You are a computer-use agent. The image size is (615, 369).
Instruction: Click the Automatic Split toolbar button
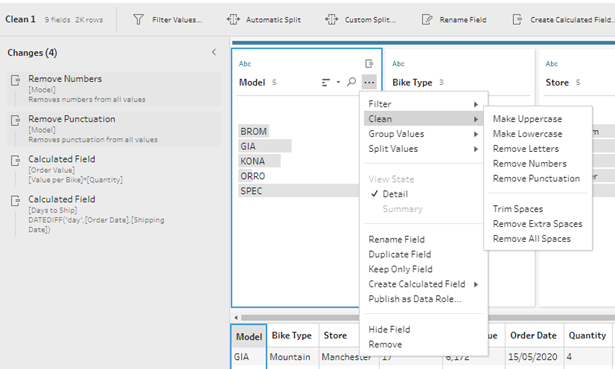264,20
